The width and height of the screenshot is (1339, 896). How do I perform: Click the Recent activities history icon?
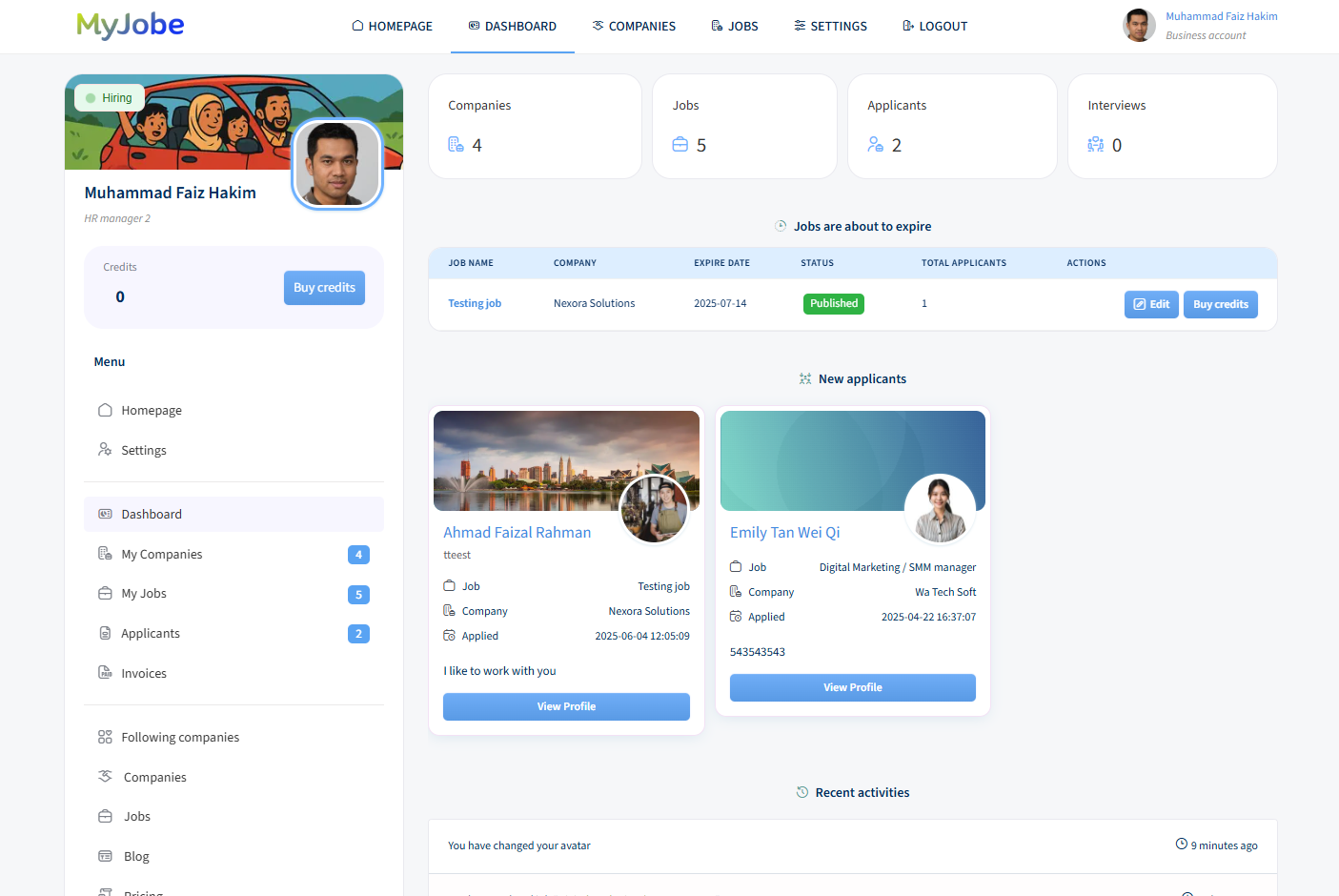pos(802,792)
